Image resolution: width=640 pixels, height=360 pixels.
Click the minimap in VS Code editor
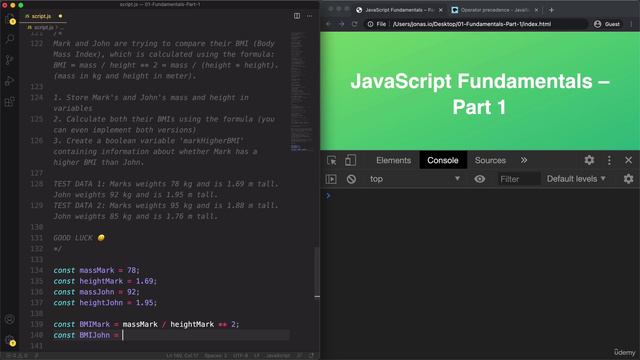(302, 91)
